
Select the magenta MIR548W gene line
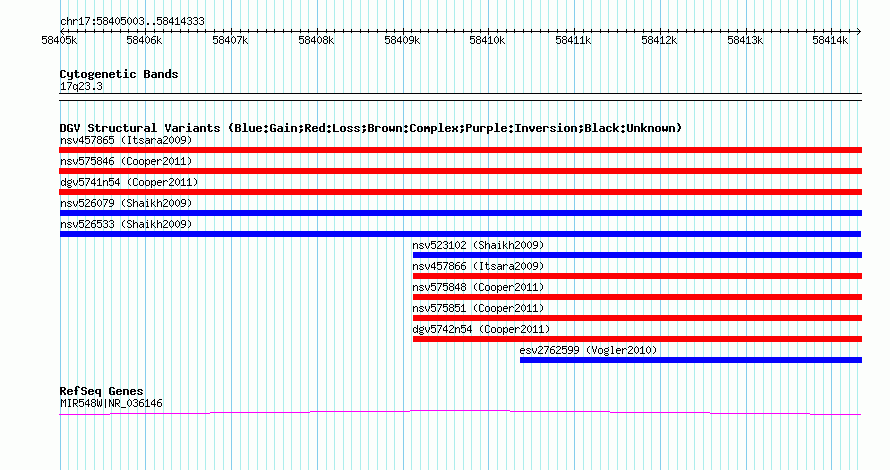point(460,413)
